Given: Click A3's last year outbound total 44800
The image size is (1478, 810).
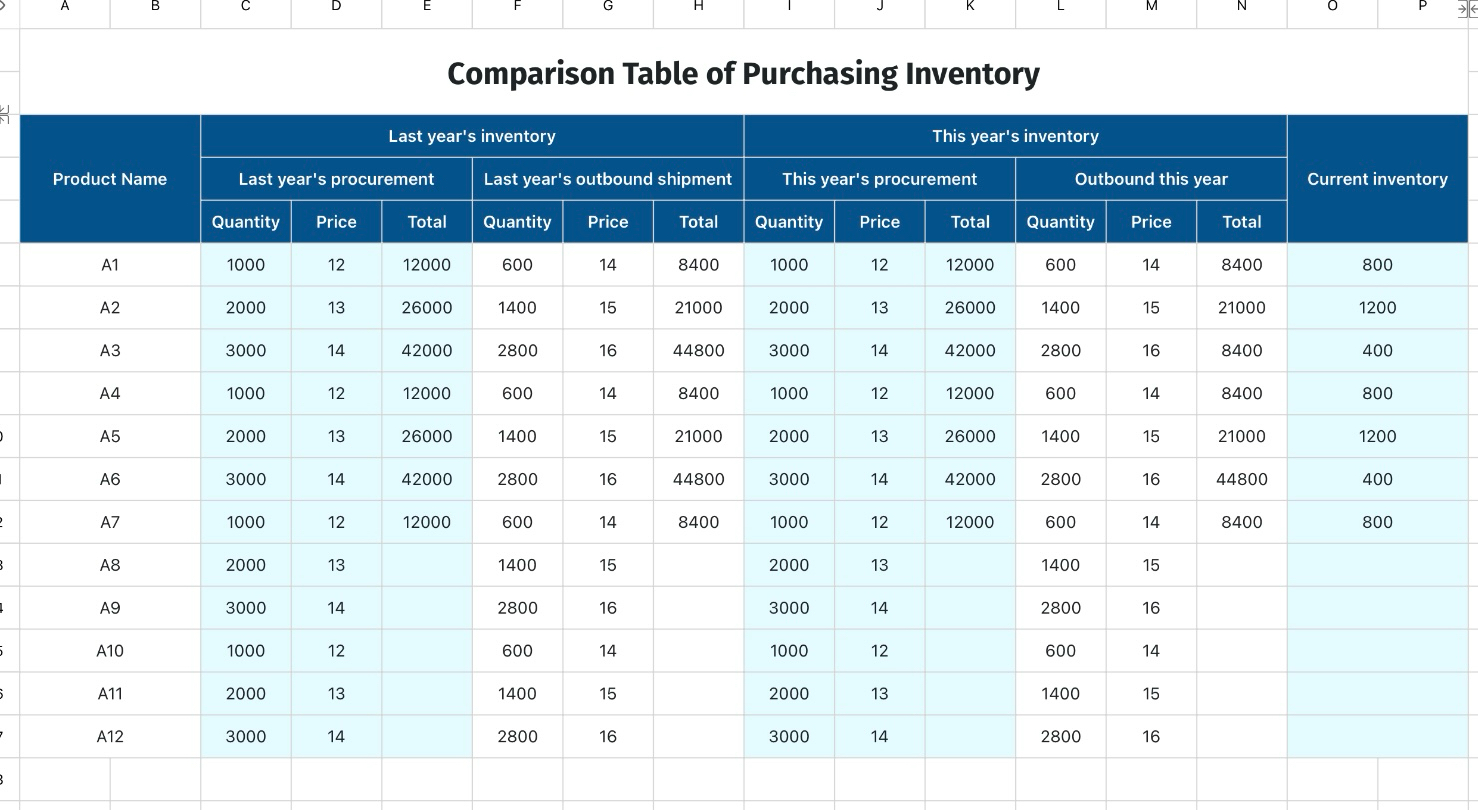Looking at the screenshot, I should pos(698,351).
